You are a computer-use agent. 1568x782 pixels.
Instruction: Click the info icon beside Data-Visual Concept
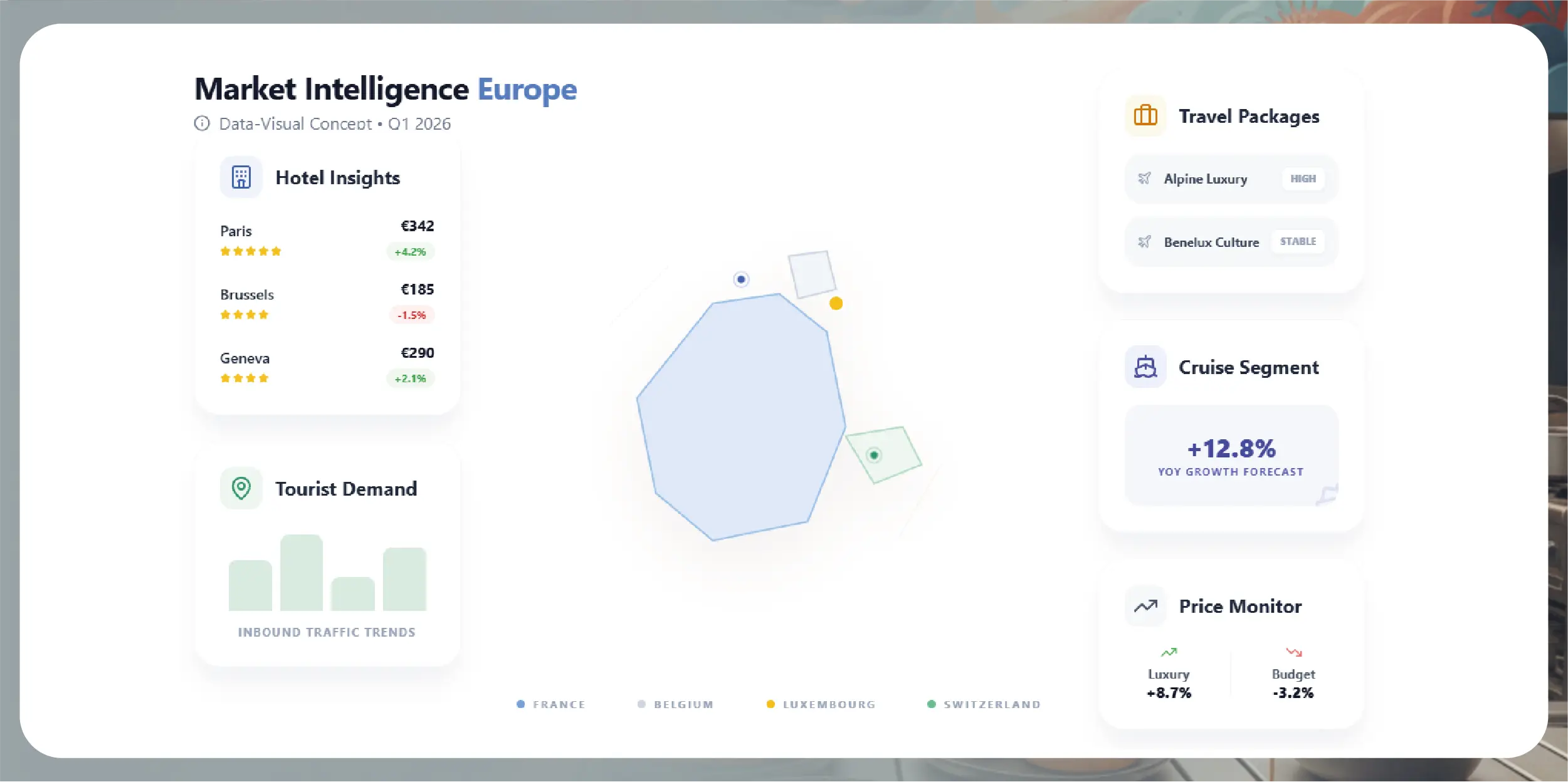(202, 123)
